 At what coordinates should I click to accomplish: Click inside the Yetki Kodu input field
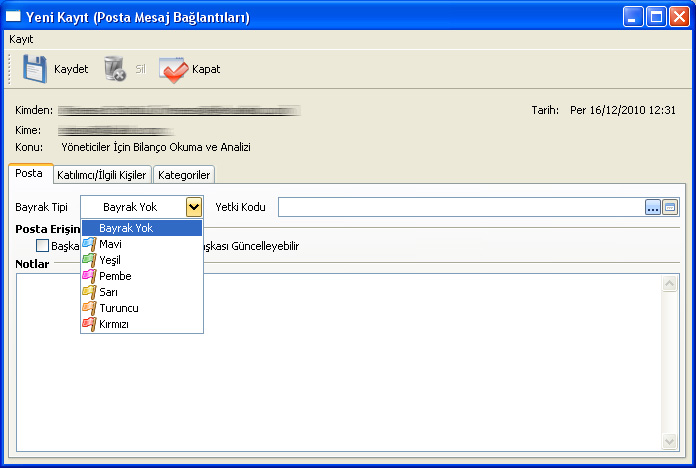point(460,207)
